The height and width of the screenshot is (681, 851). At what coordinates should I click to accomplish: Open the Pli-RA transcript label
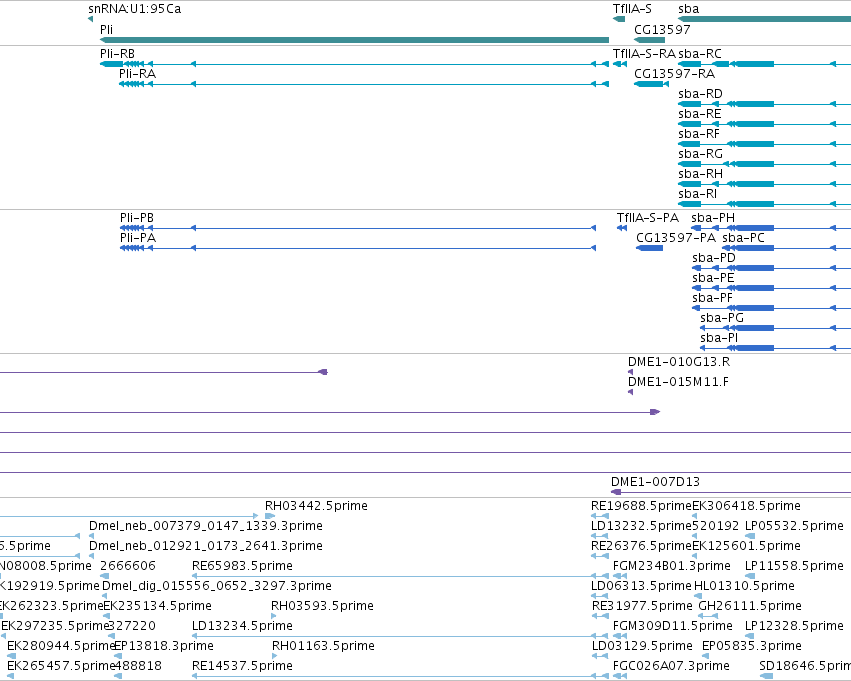tap(137, 74)
